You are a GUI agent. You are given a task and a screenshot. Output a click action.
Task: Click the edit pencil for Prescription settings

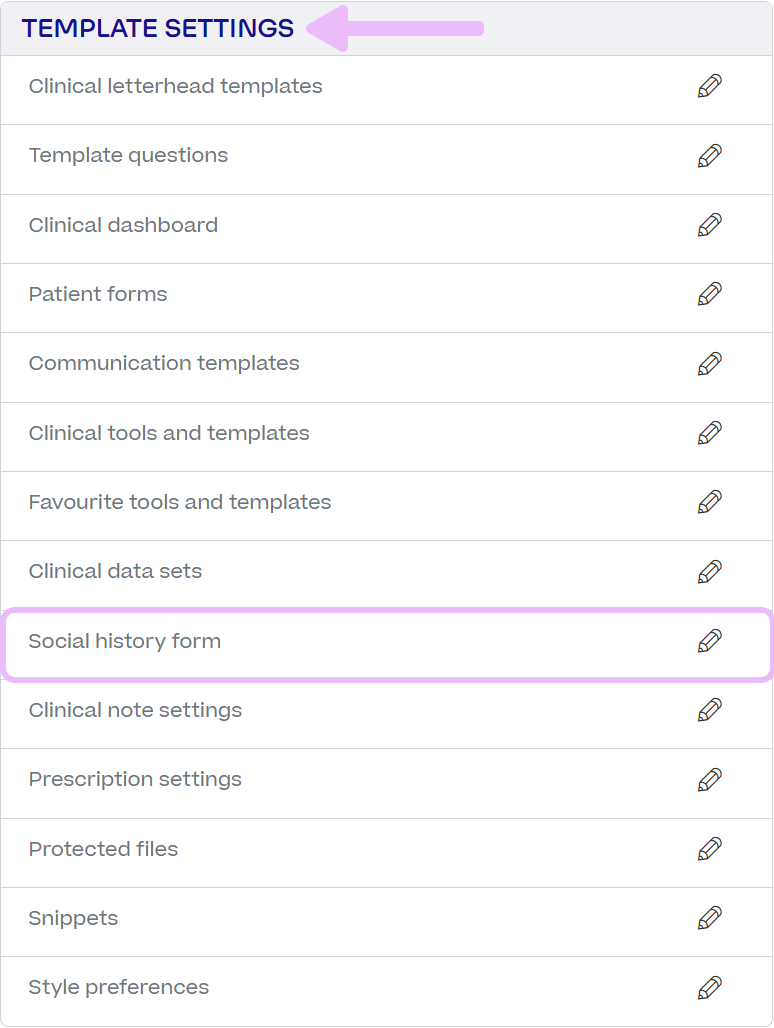pyautogui.click(x=710, y=780)
